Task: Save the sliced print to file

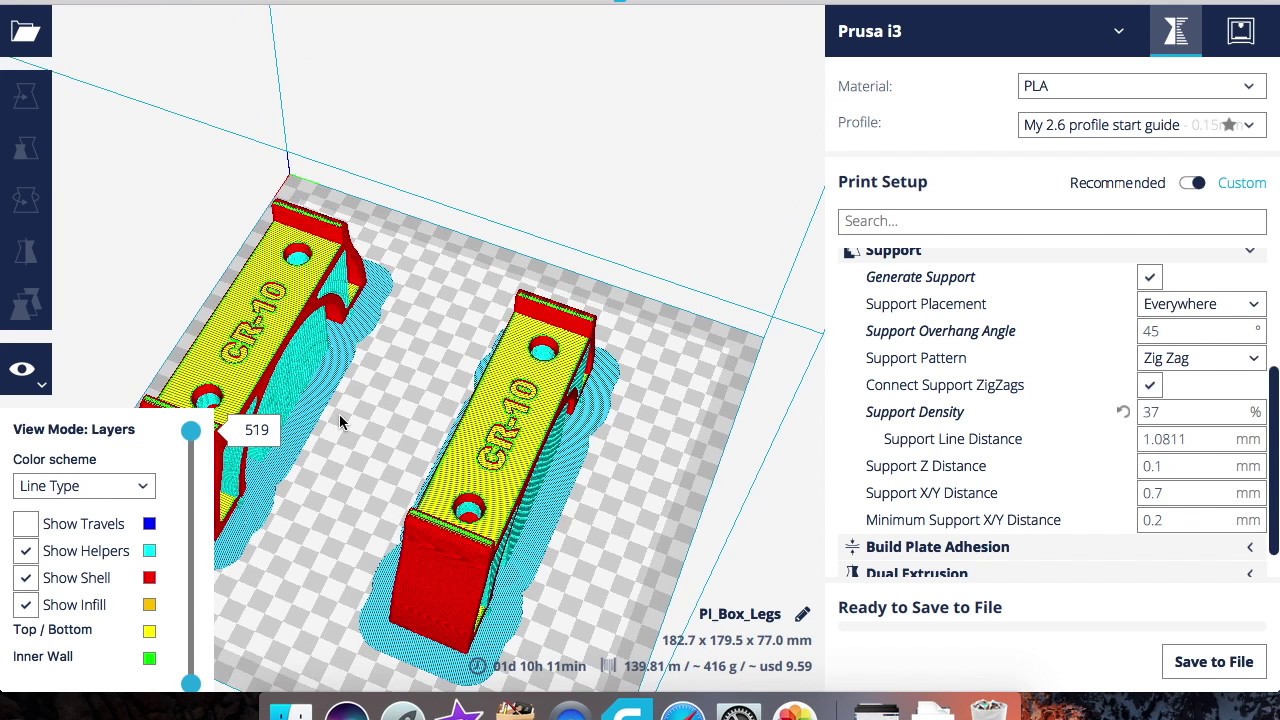Action: coord(1213,662)
